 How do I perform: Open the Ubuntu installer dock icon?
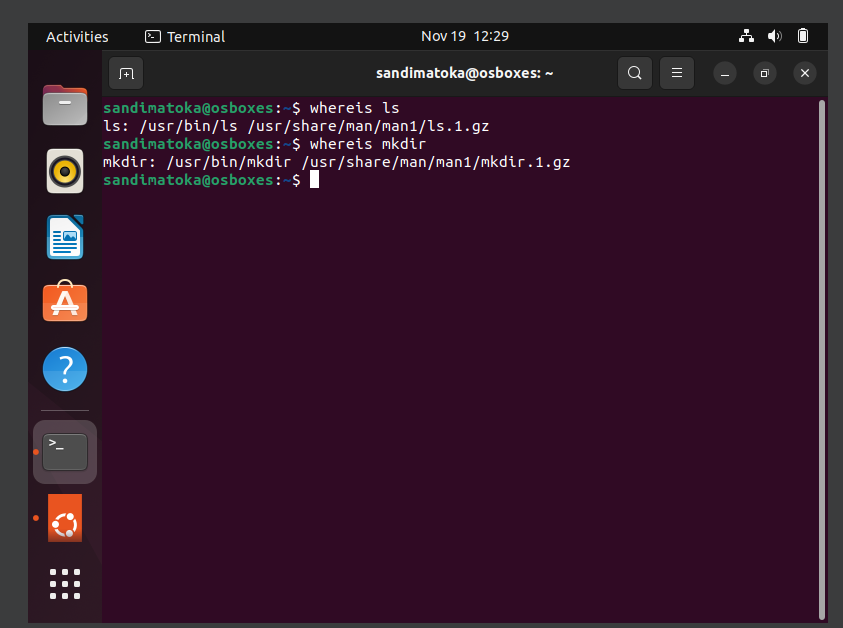[x=65, y=518]
